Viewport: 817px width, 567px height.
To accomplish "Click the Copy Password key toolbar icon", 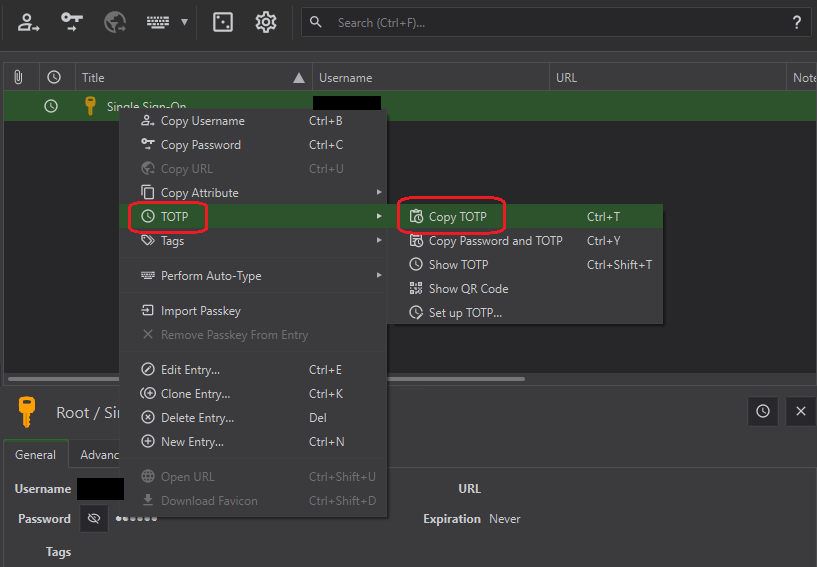I will click(72, 22).
